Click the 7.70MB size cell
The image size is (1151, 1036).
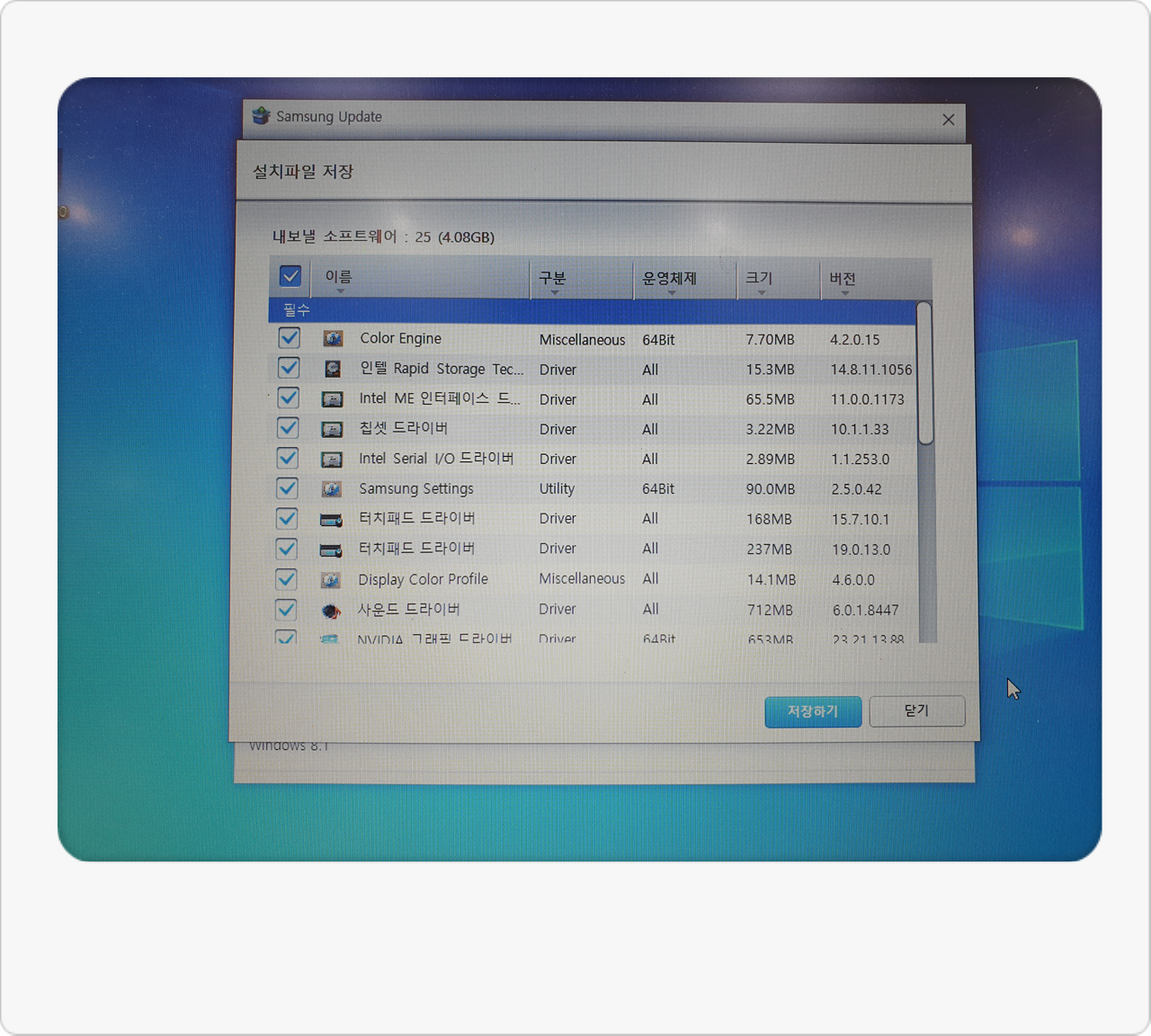click(x=771, y=340)
